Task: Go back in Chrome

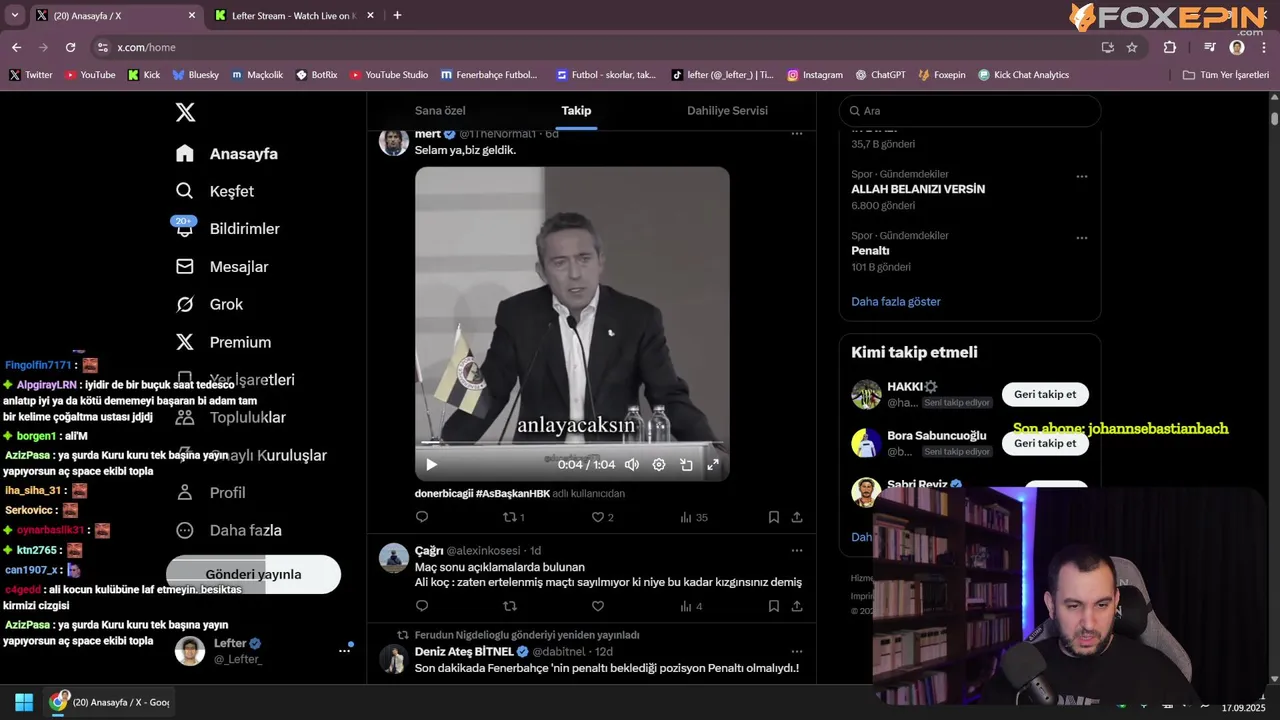Action: pos(16,47)
